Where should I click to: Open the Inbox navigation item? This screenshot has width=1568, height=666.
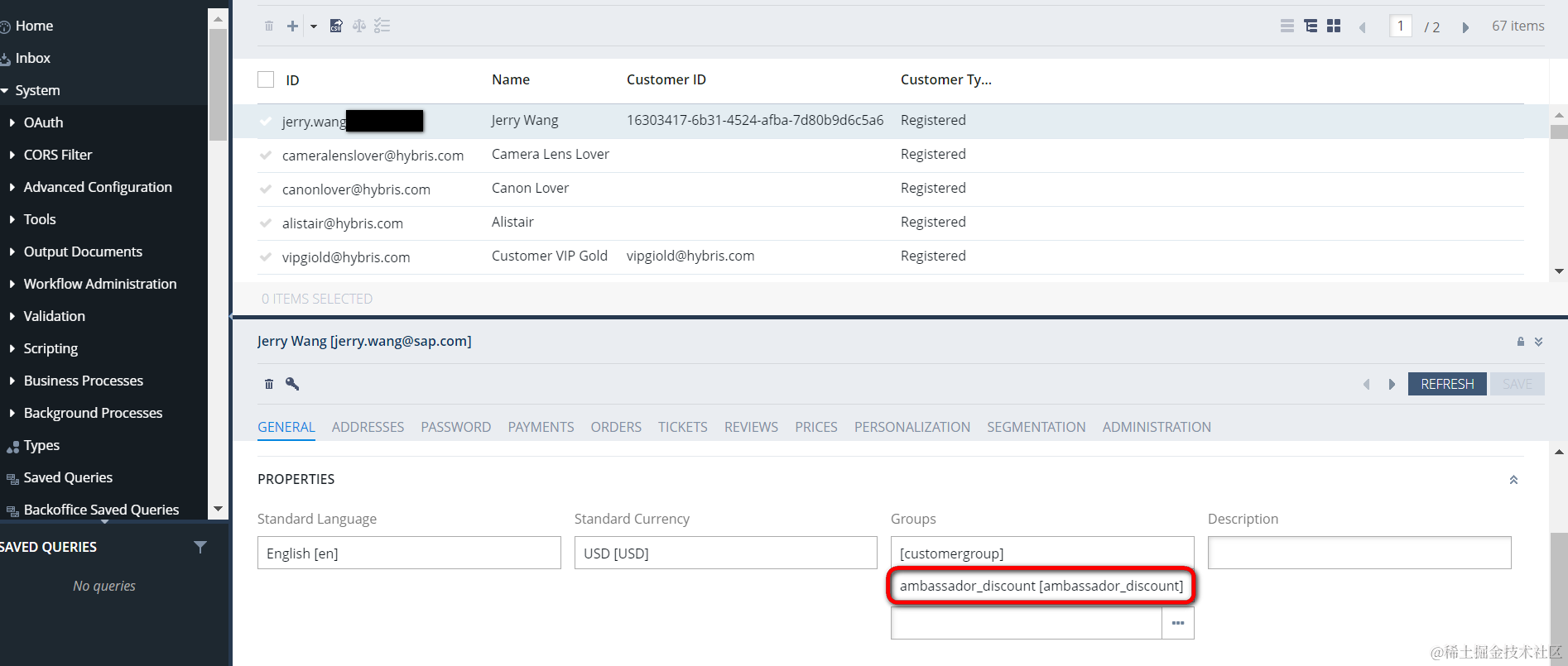tap(33, 58)
